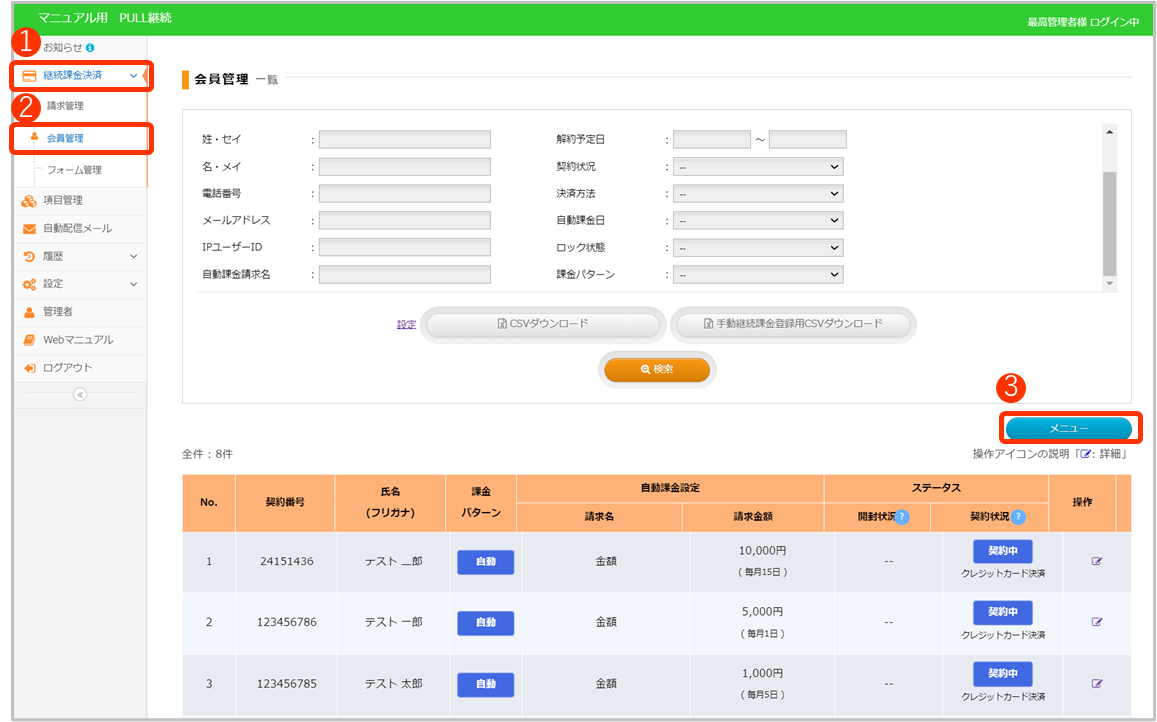Click the 電話番号 input field

404,194
